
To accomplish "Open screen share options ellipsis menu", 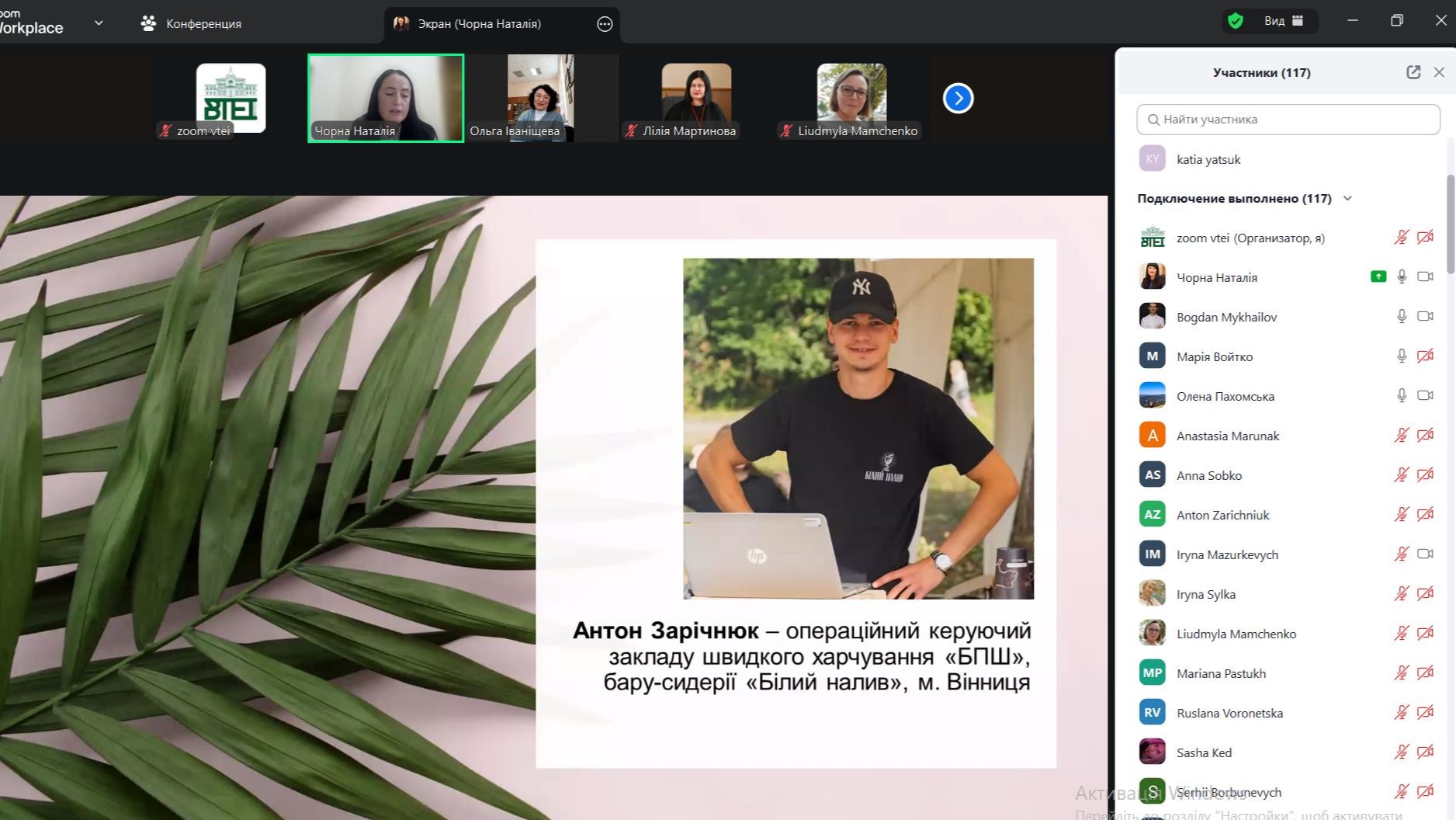I will point(605,24).
